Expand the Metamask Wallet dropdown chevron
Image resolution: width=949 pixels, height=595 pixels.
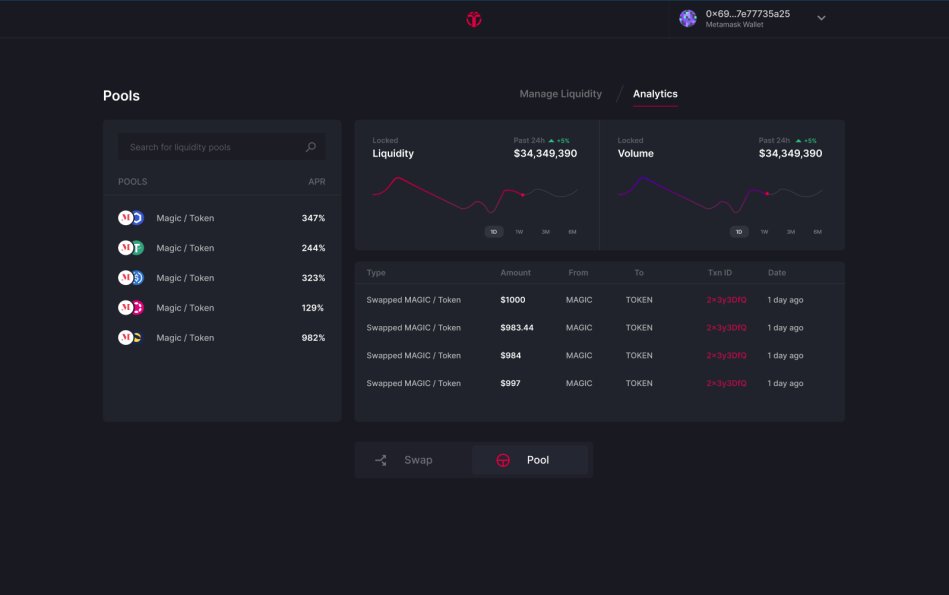tap(821, 18)
